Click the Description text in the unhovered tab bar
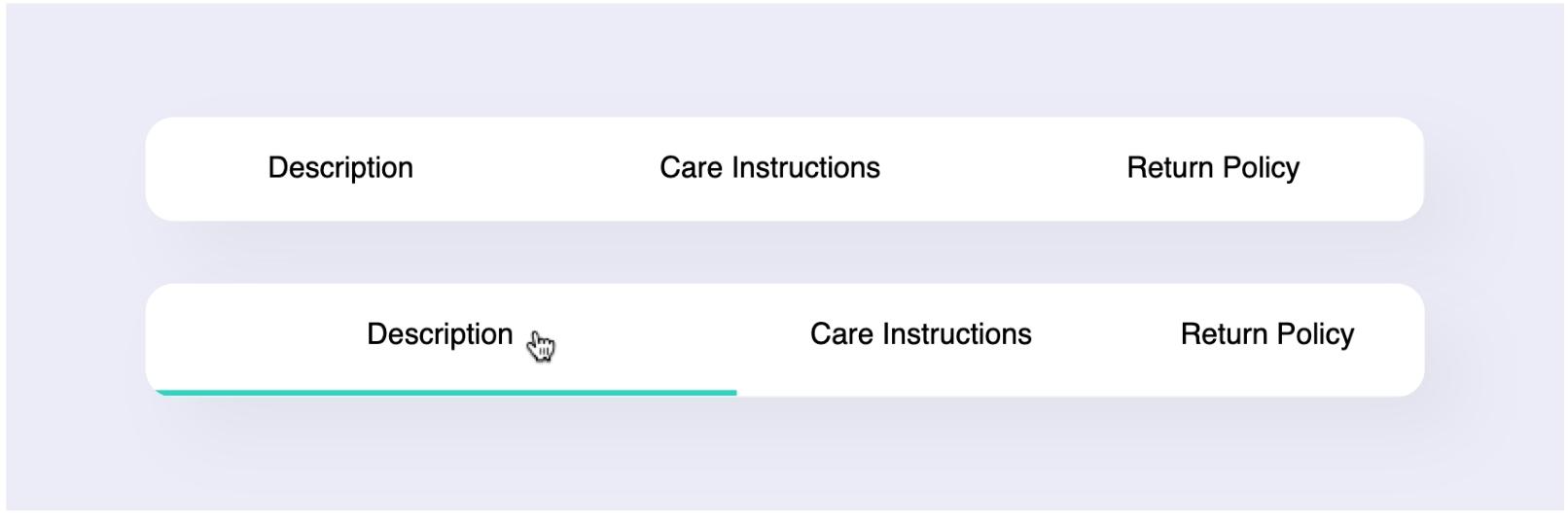The height and width of the screenshot is (521, 1568). tap(340, 168)
